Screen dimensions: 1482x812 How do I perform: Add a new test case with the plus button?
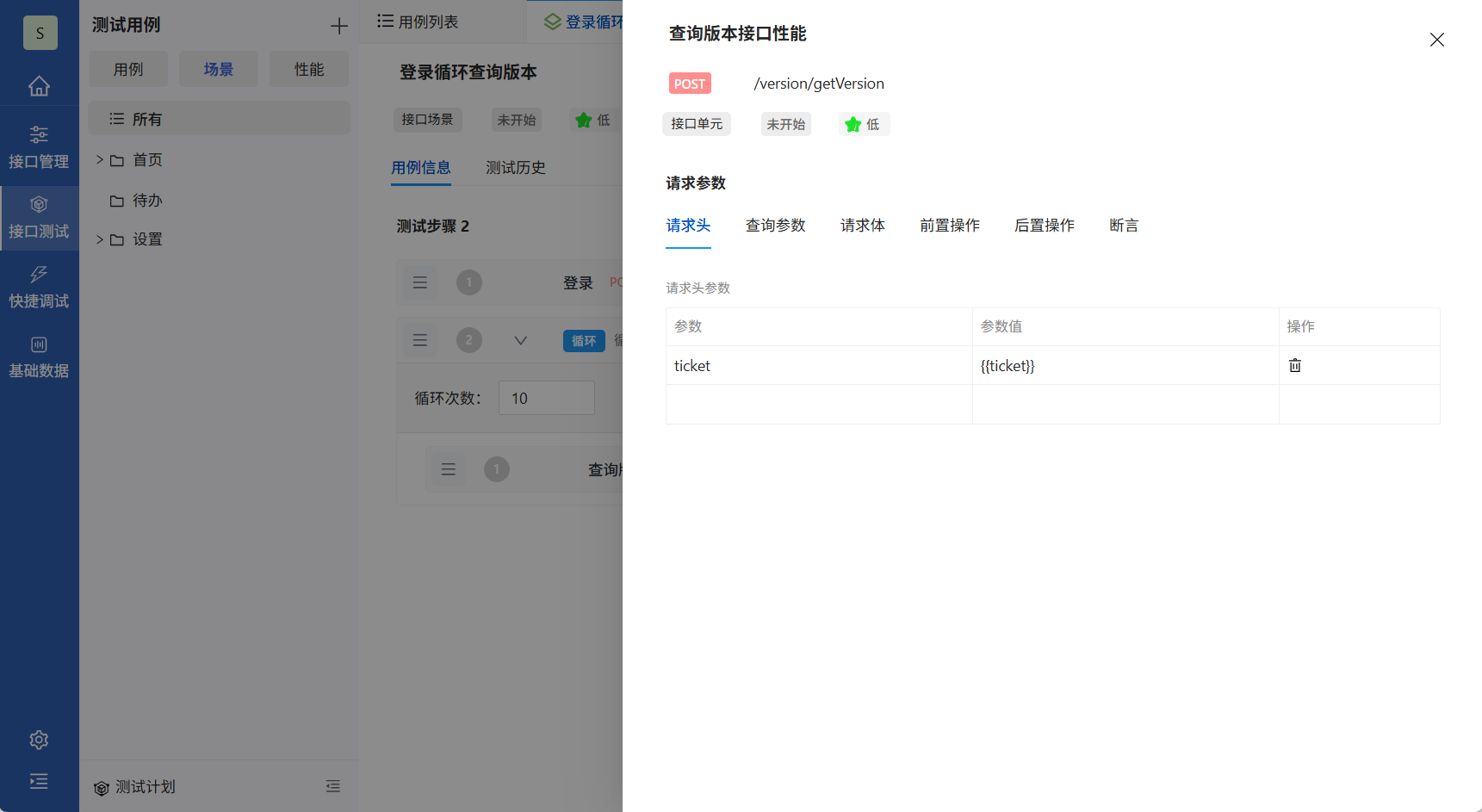tap(338, 25)
